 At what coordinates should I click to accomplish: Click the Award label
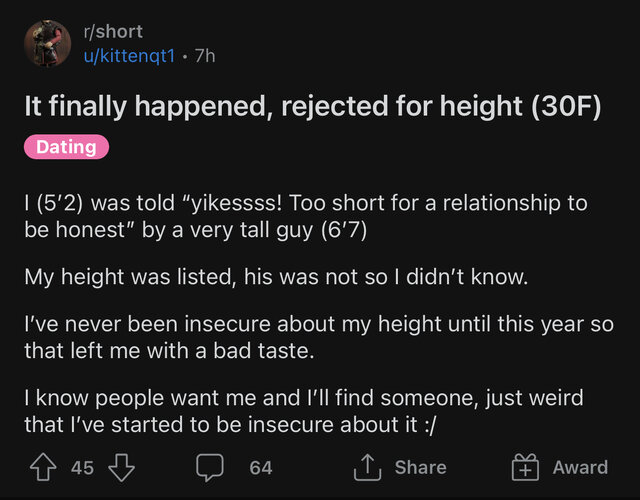point(580,467)
